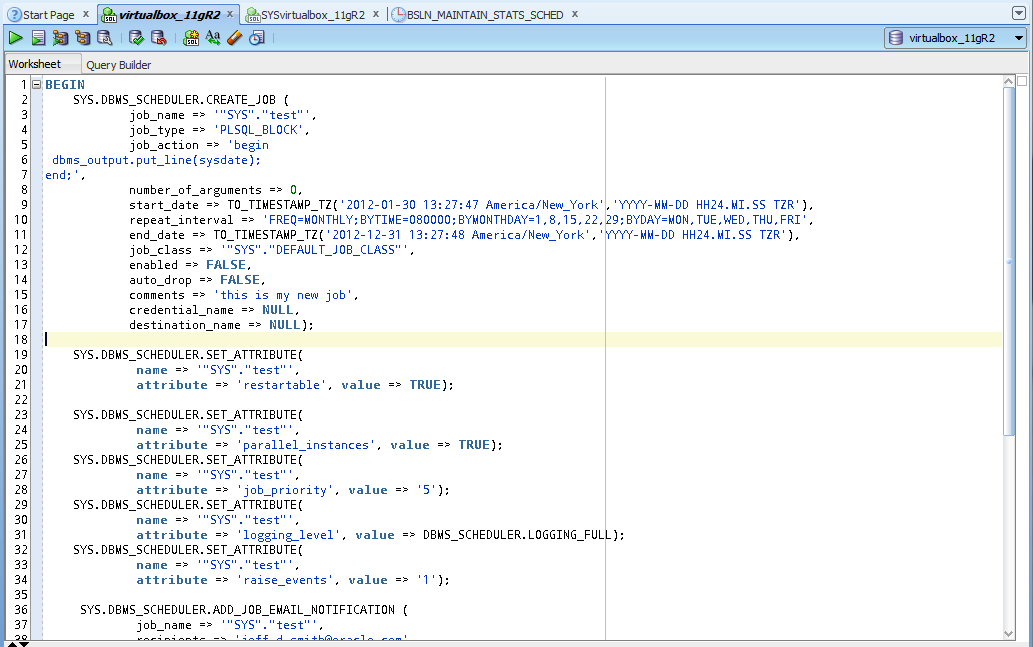Screen dimensions: 1033x647
Task: Switch to the Query Builder sub-tab
Action: (119, 65)
